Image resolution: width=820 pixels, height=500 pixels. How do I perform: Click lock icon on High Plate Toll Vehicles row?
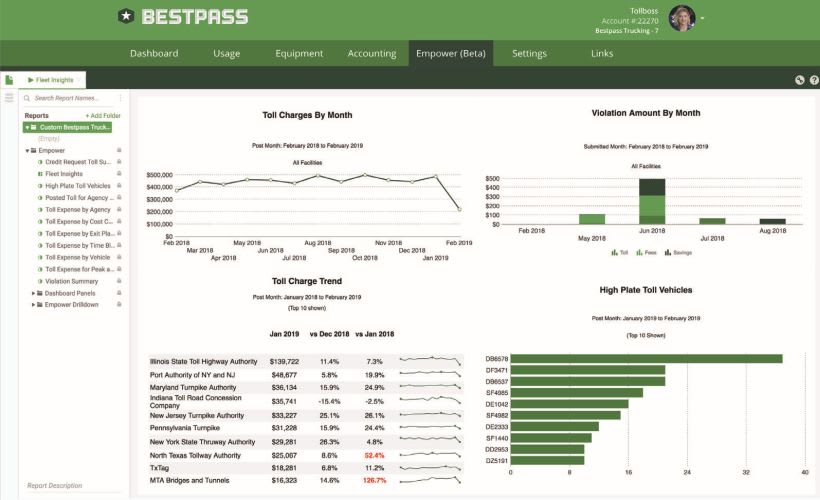tap(119, 186)
